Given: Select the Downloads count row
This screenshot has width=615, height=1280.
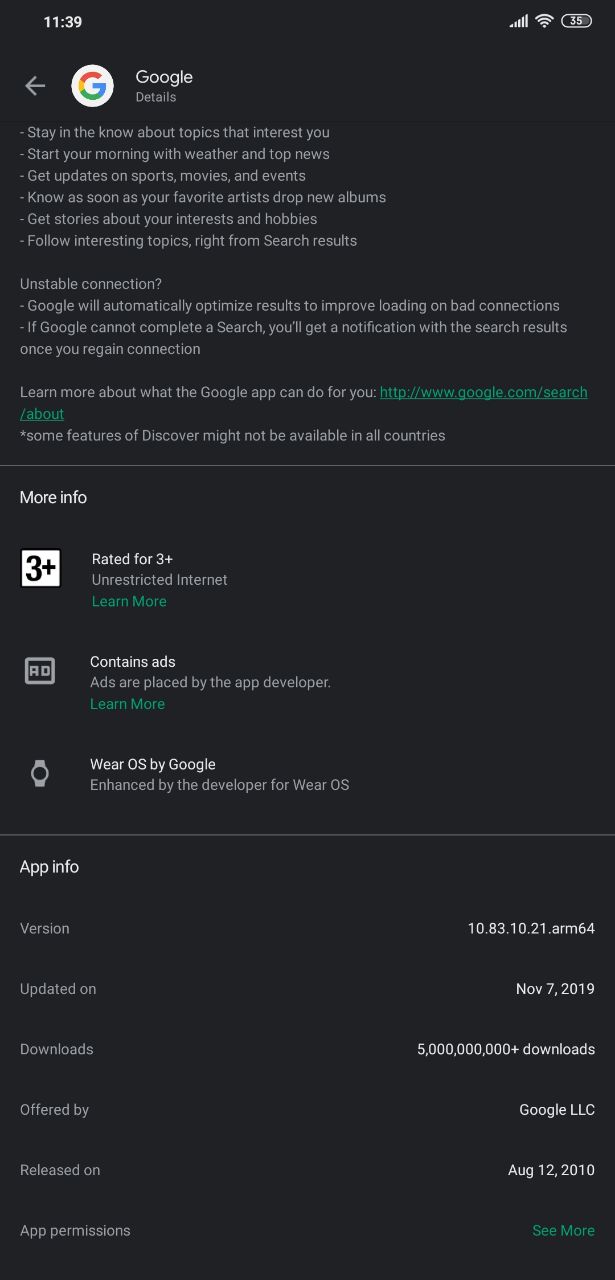Looking at the screenshot, I should [307, 1049].
